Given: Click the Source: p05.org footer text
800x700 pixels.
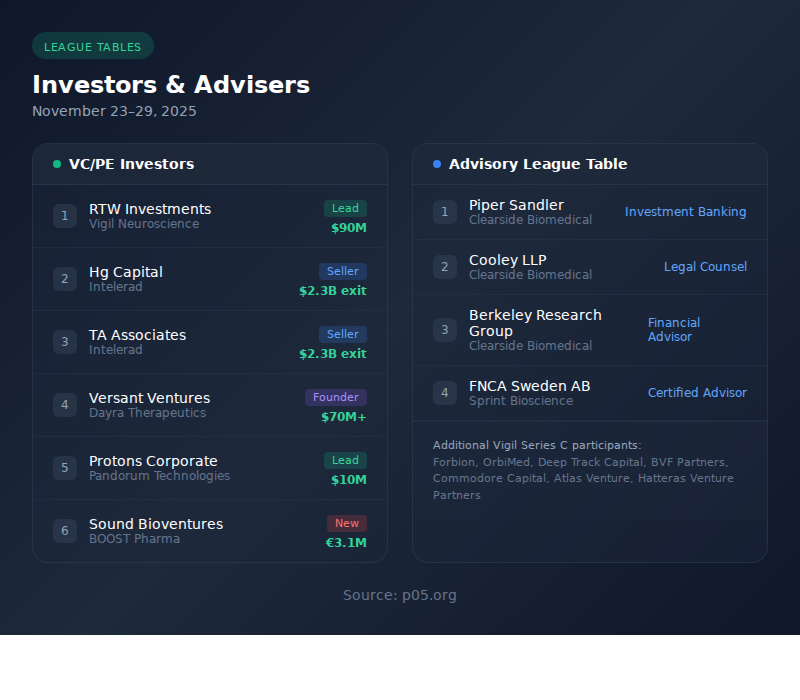Looking at the screenshot, I should coord(400,595).
